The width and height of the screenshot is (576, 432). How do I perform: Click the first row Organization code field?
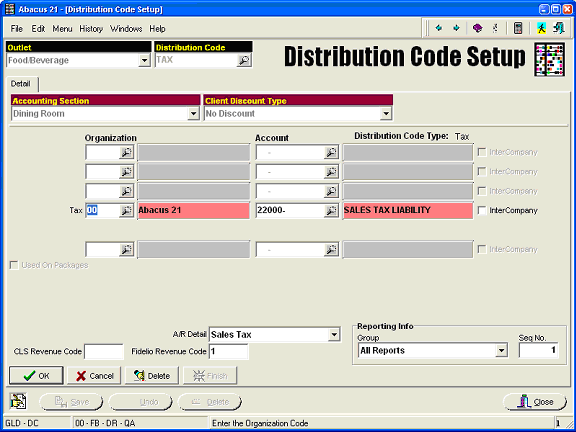click(x=102, y=152)
